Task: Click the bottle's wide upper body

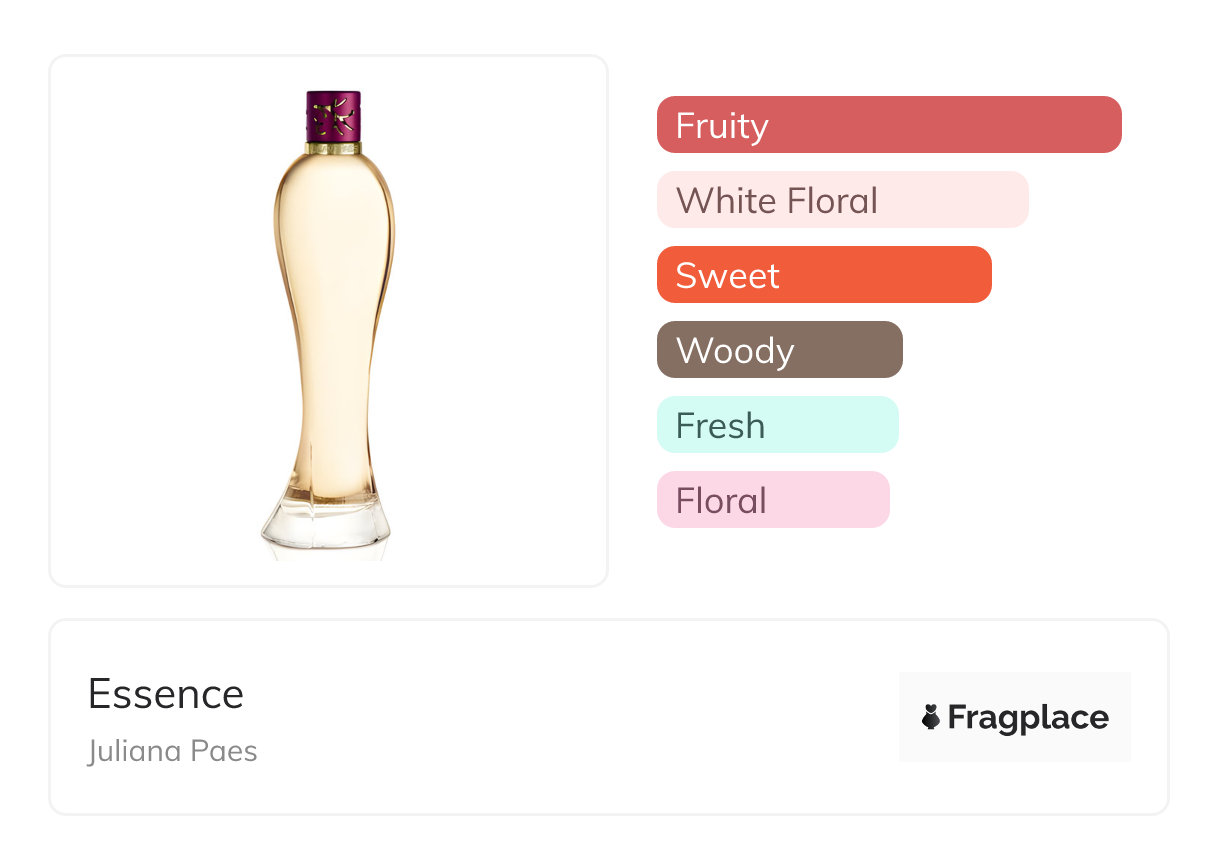Action: point(334,230)
